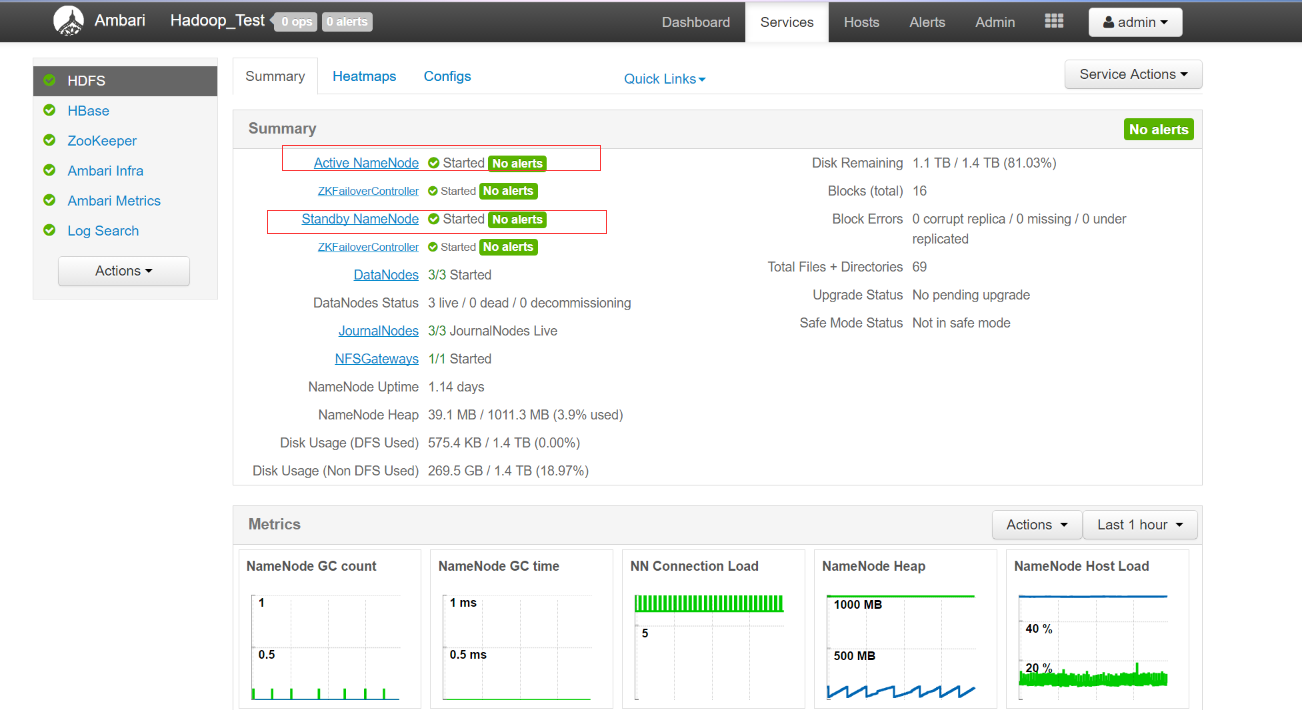Open the admin user dropdown

(1135, 22)
